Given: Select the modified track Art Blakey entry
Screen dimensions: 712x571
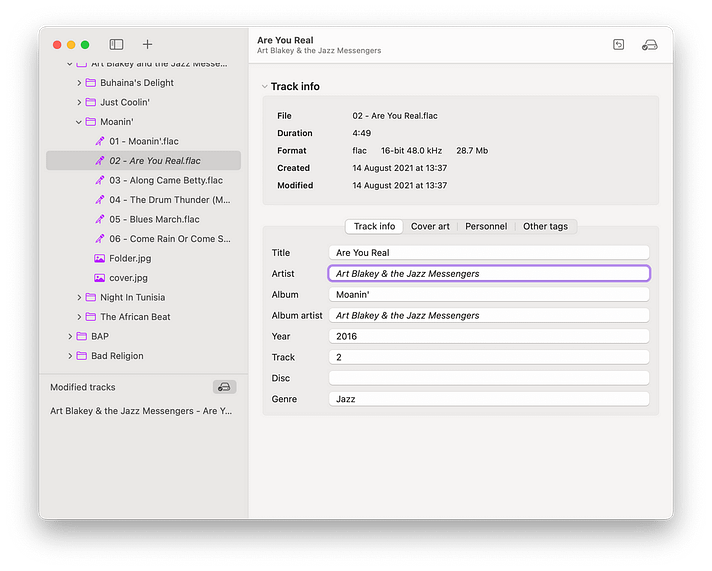Looking at the screenshot, I should (x=141, y=411).
